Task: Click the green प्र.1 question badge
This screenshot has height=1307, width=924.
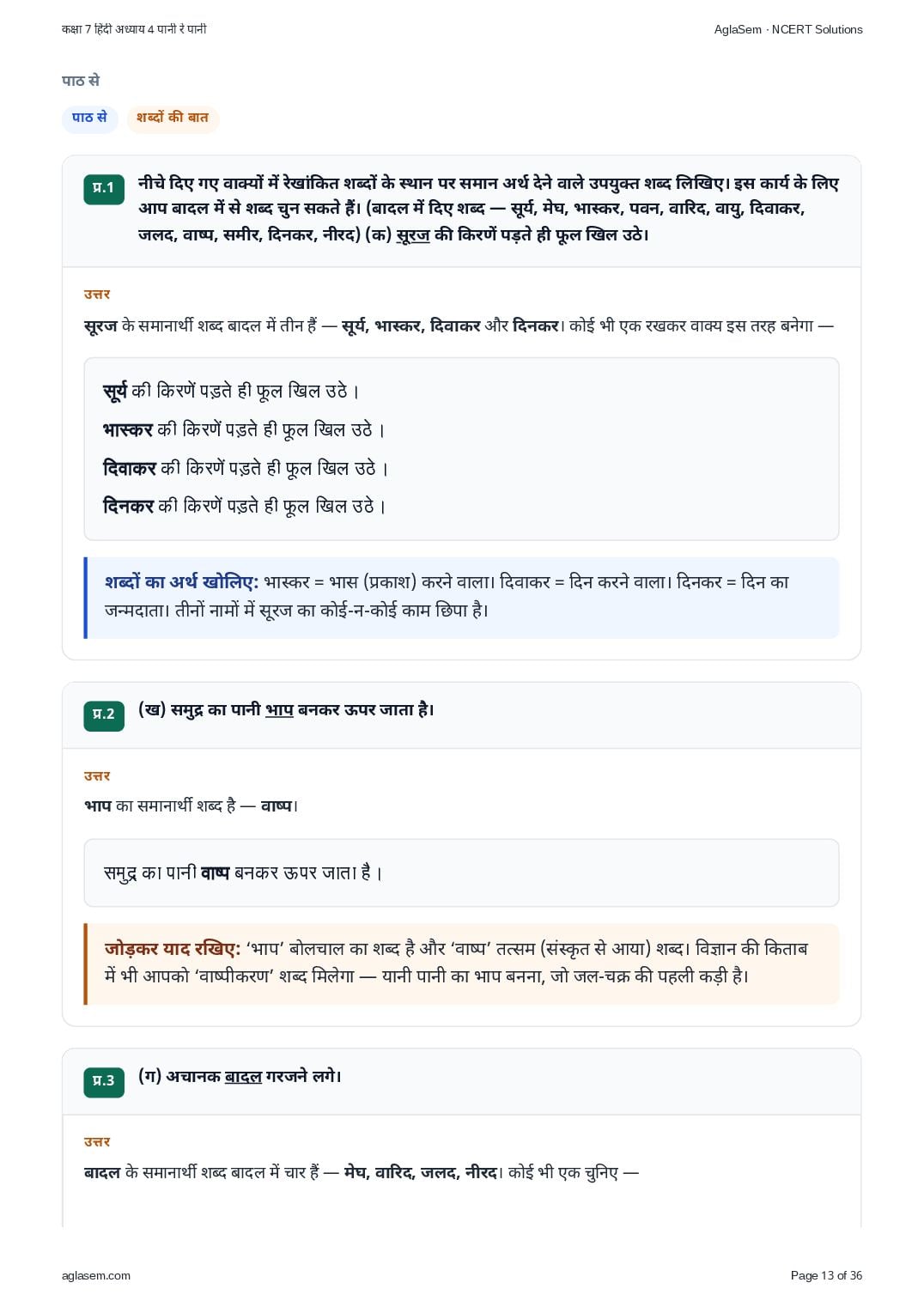Action: tap(104, 188)
